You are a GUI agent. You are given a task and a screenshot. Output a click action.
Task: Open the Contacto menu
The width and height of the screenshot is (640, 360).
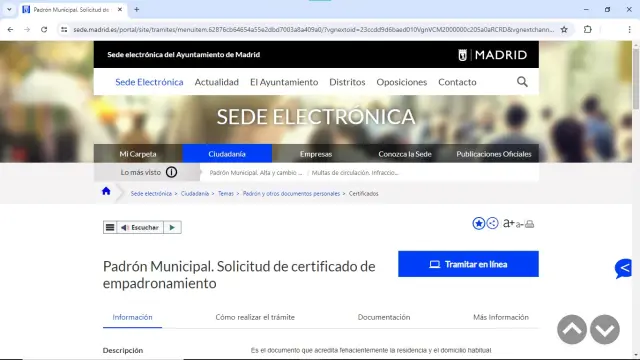coord(457,82)
